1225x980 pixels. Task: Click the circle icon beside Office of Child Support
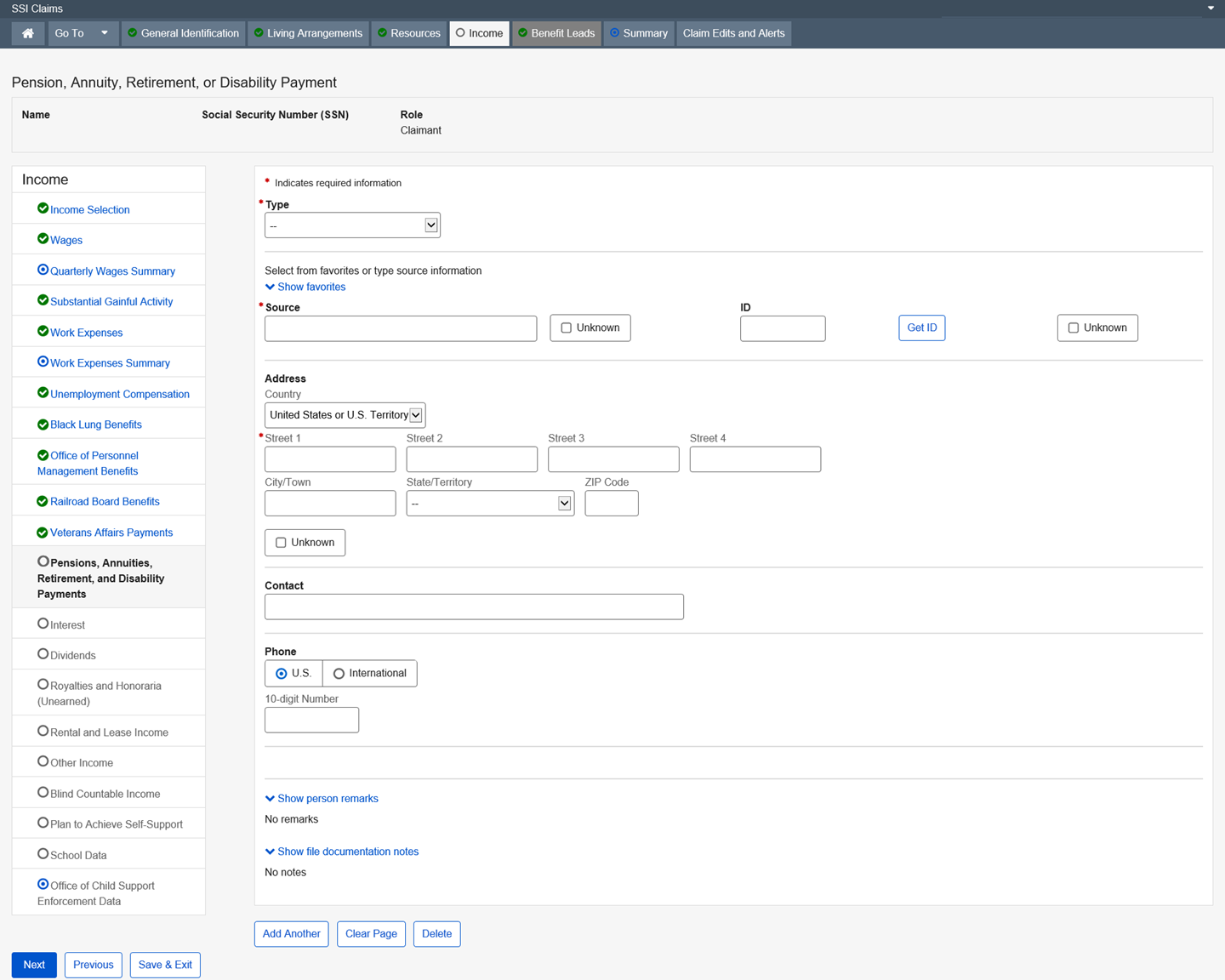(43, 885)
